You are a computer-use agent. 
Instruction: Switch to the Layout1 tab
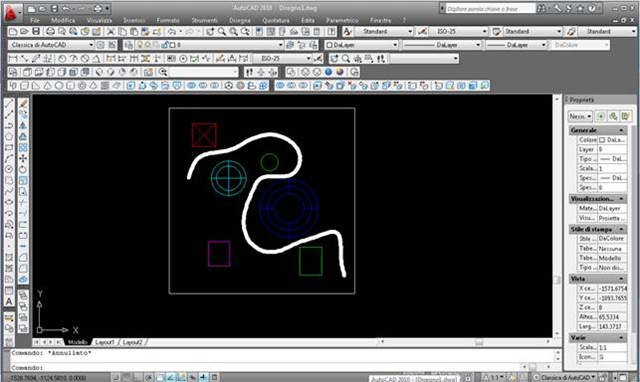click(x=104, y=342)
